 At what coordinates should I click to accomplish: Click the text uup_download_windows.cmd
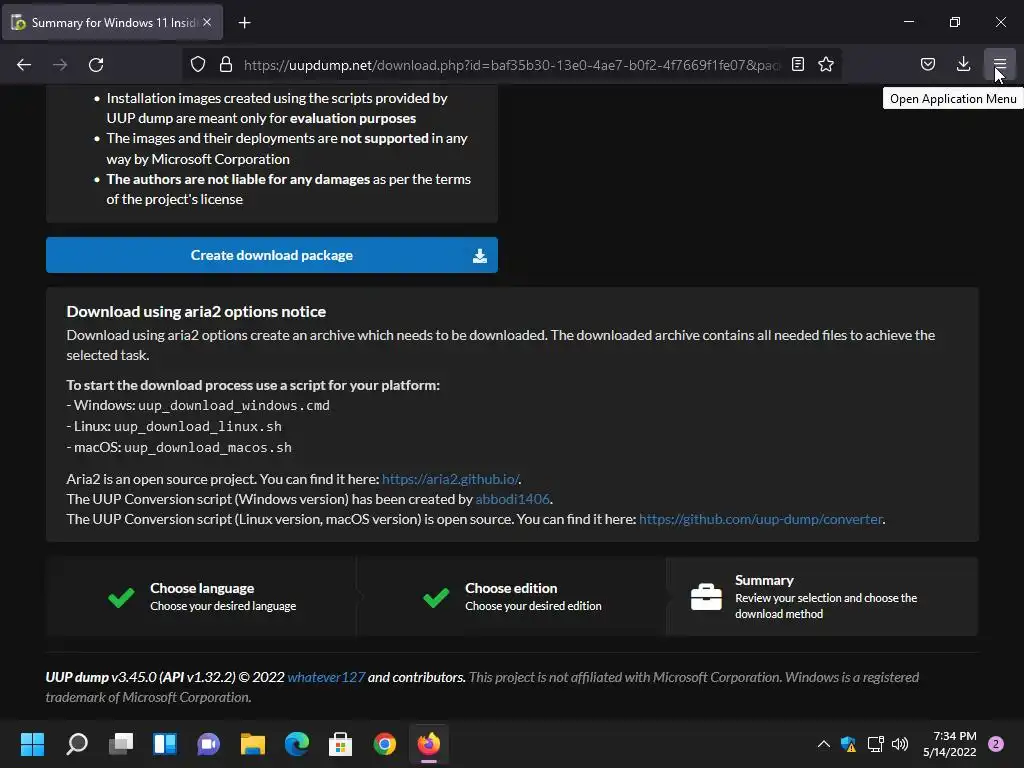[234, 406]
